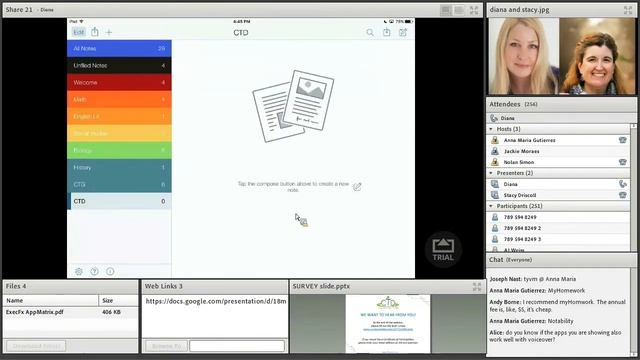
Task: Select participant 789 594 8249
Action: pyautogui.click(x=558, y=217)
